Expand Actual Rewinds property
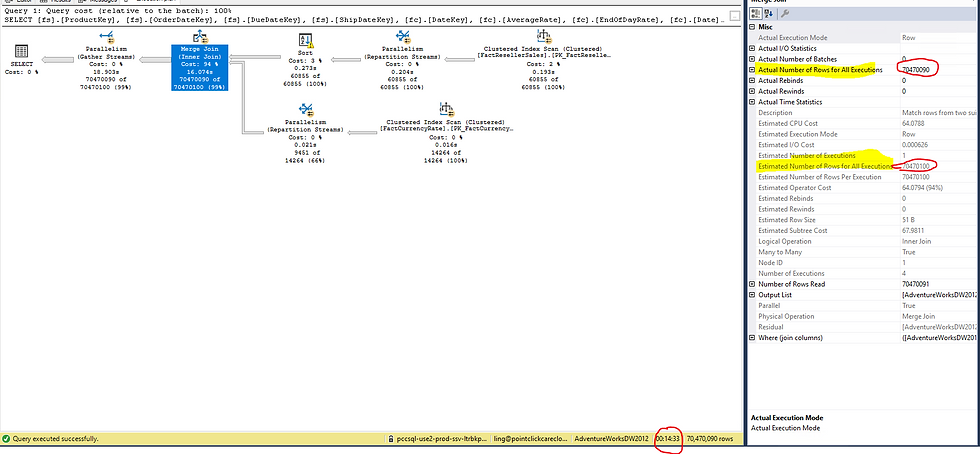 (x=752, y=91)
